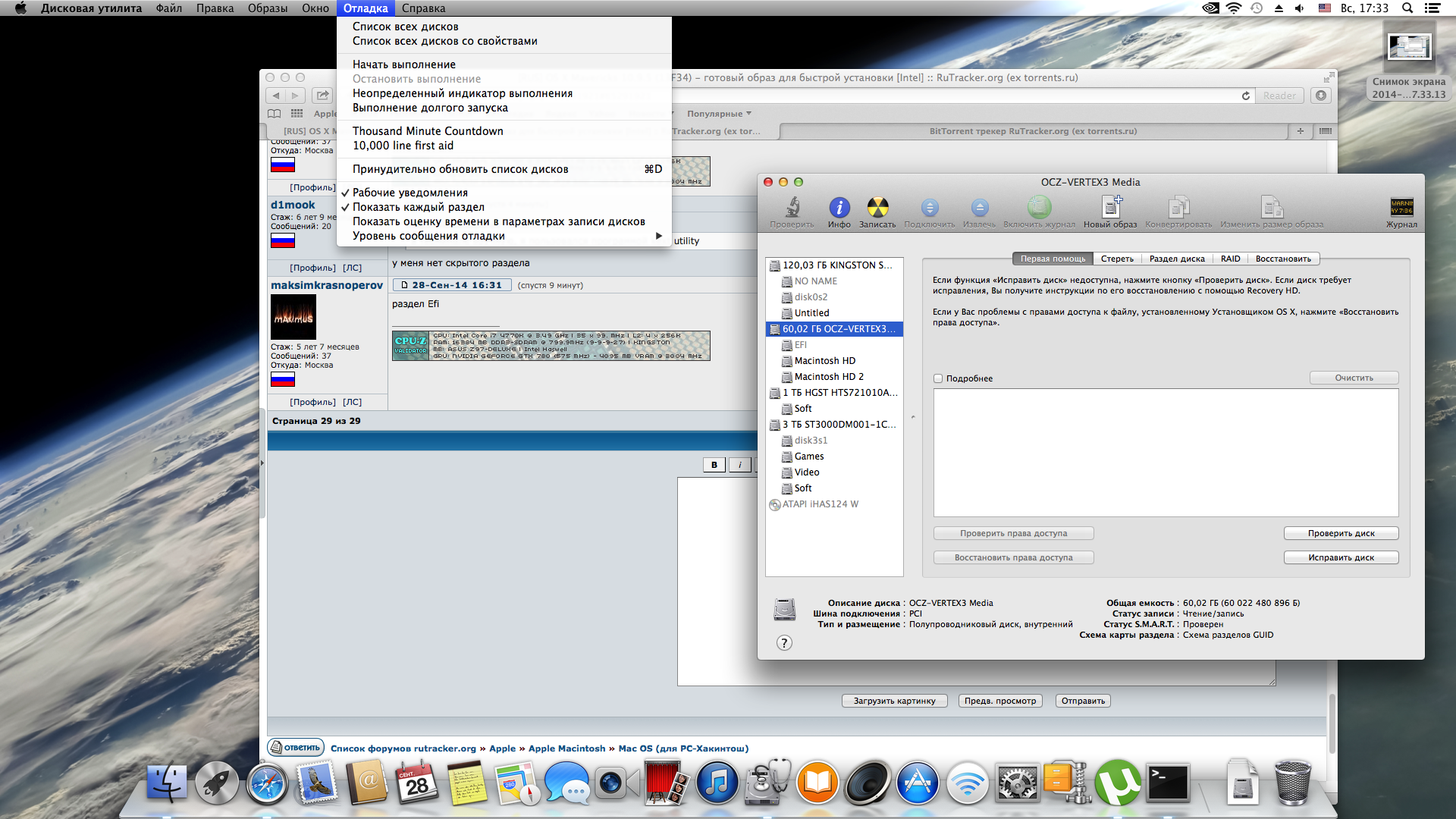Open App Store from the Dock
This screenshot has width=1456, height=819.
point(918,783)
